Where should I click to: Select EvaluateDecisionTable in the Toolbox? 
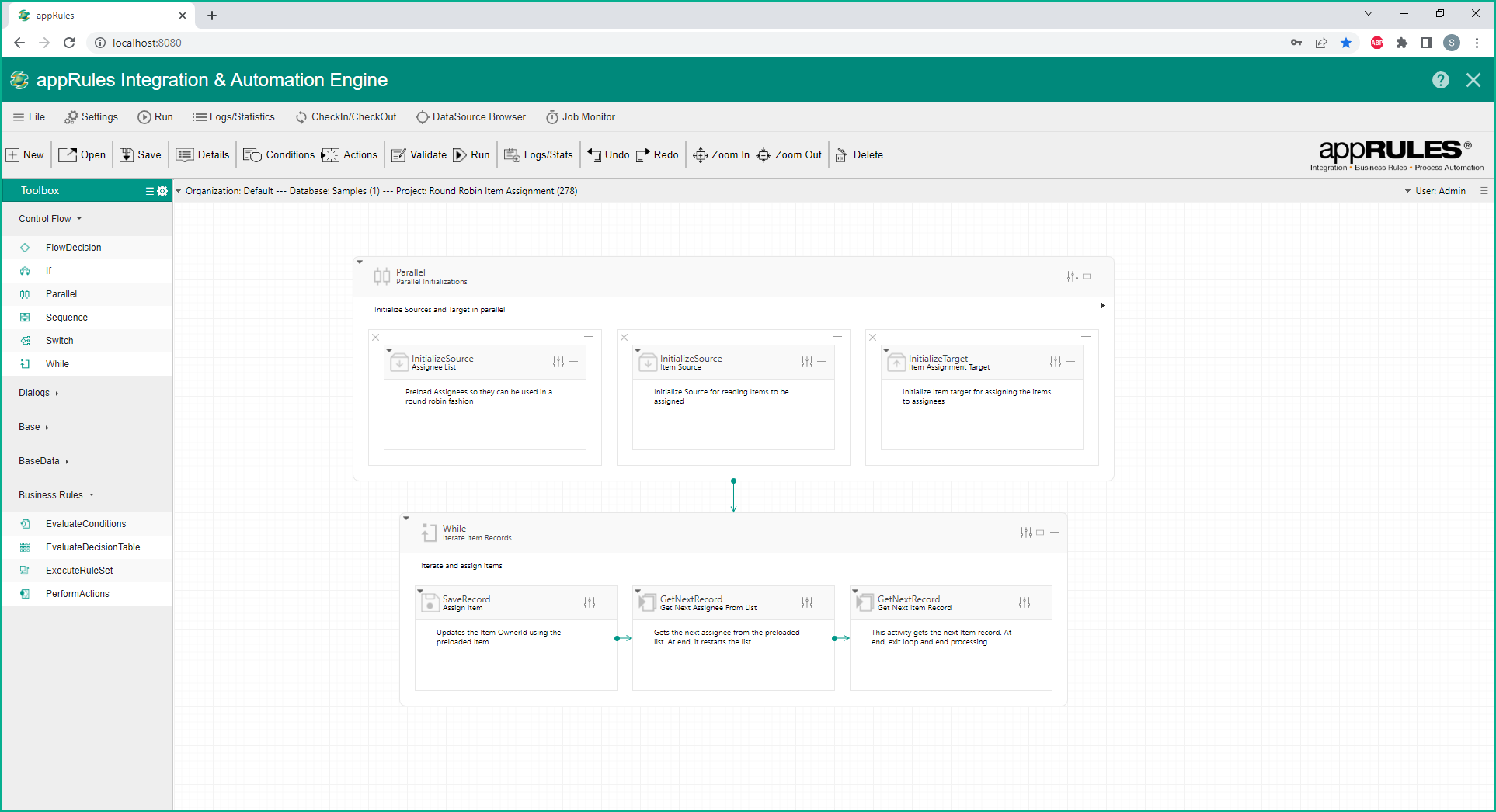[x=88, y=547]
